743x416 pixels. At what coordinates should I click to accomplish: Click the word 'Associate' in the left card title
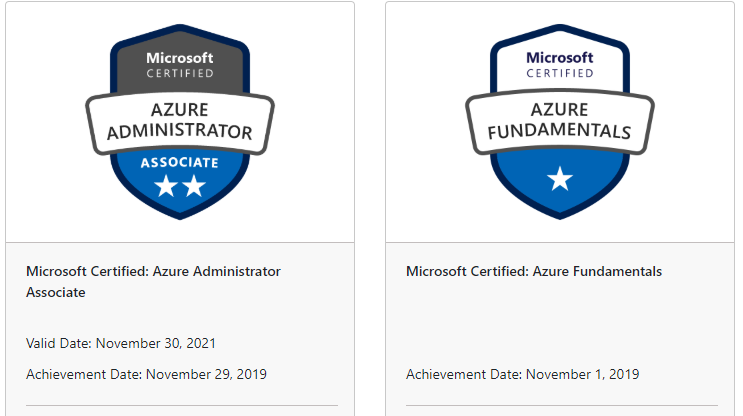[56, 292]
